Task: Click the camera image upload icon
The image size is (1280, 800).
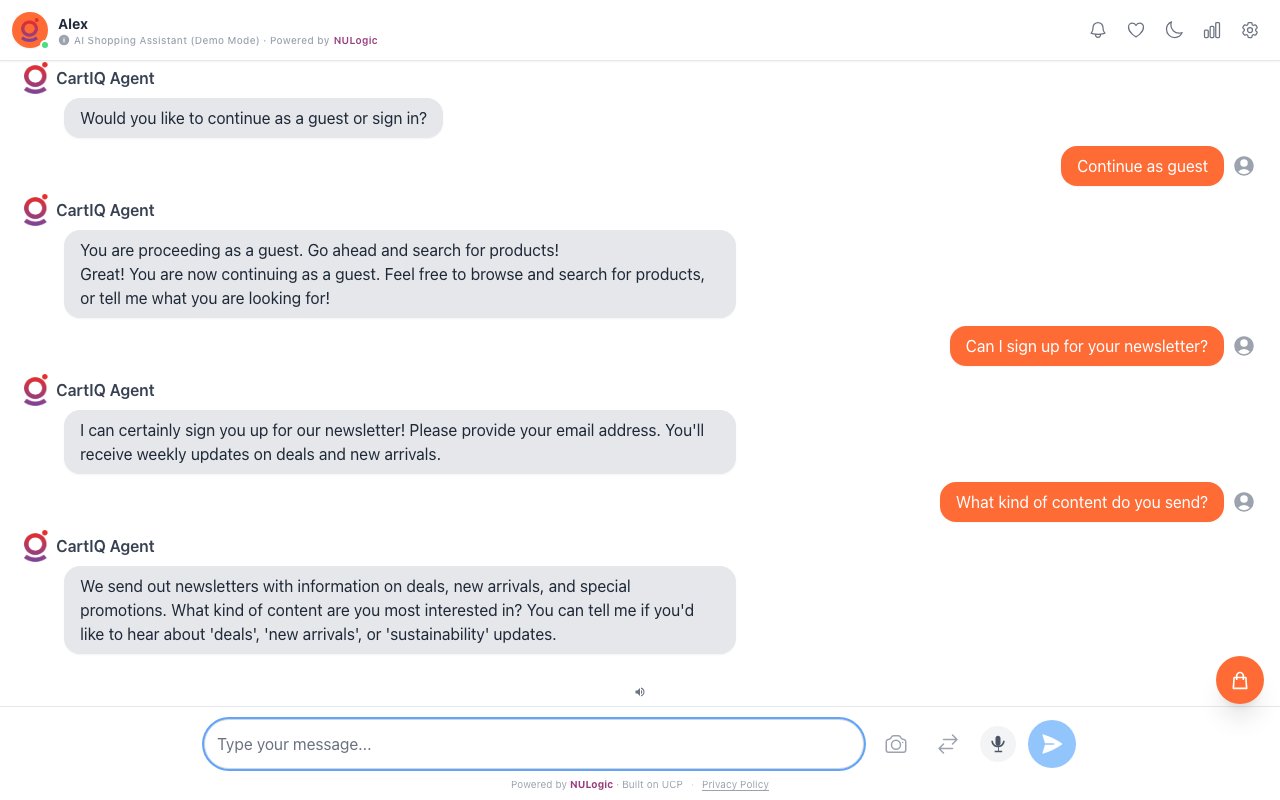Action: coord(896,744)
